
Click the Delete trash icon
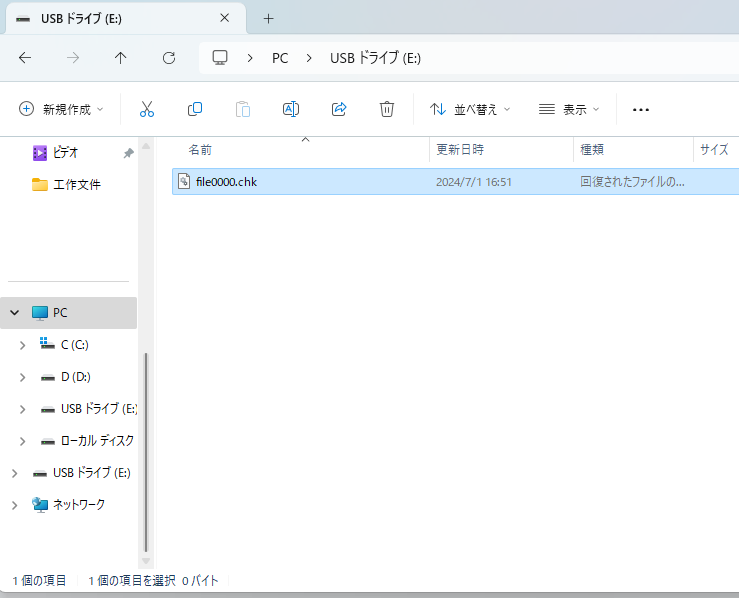pyautogui.click(x=386, y=109)
